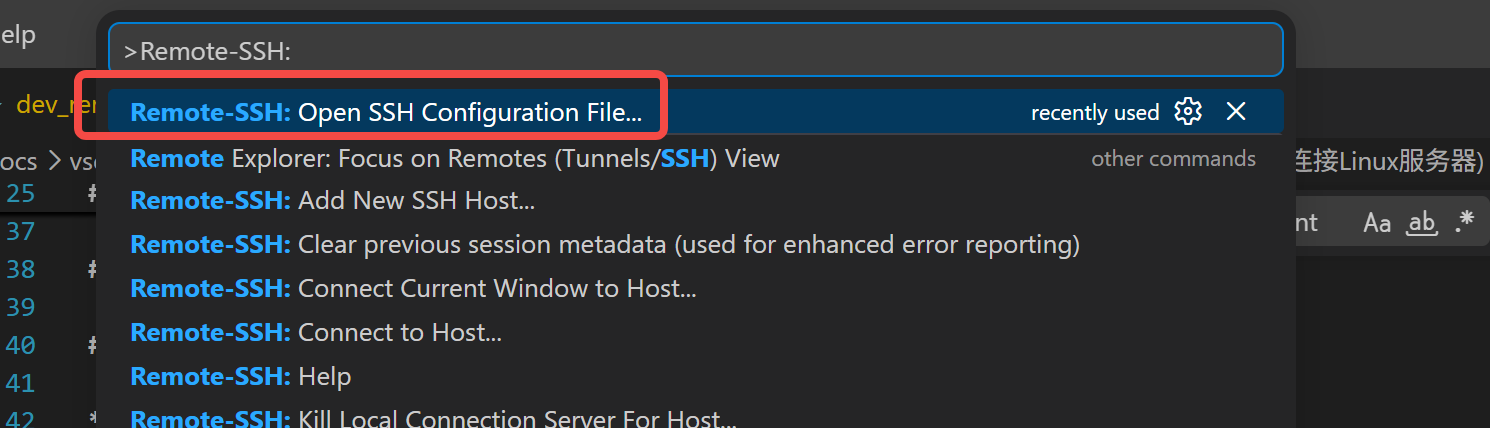Click the gear icon to configure keybinding
The height and width of the screenshot is (428, 1490).
pyautogui.click(x=1188, y=112)
